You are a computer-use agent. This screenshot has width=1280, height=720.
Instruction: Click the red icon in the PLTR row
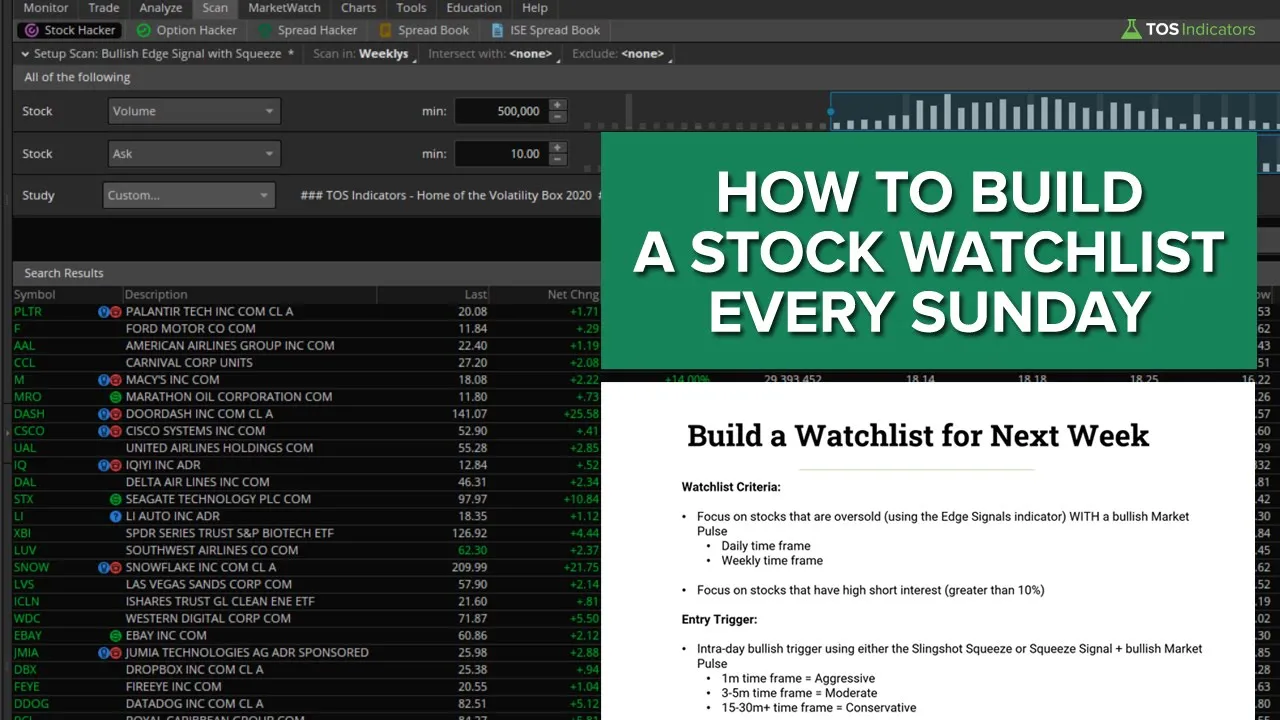click(x=115, y=312)
